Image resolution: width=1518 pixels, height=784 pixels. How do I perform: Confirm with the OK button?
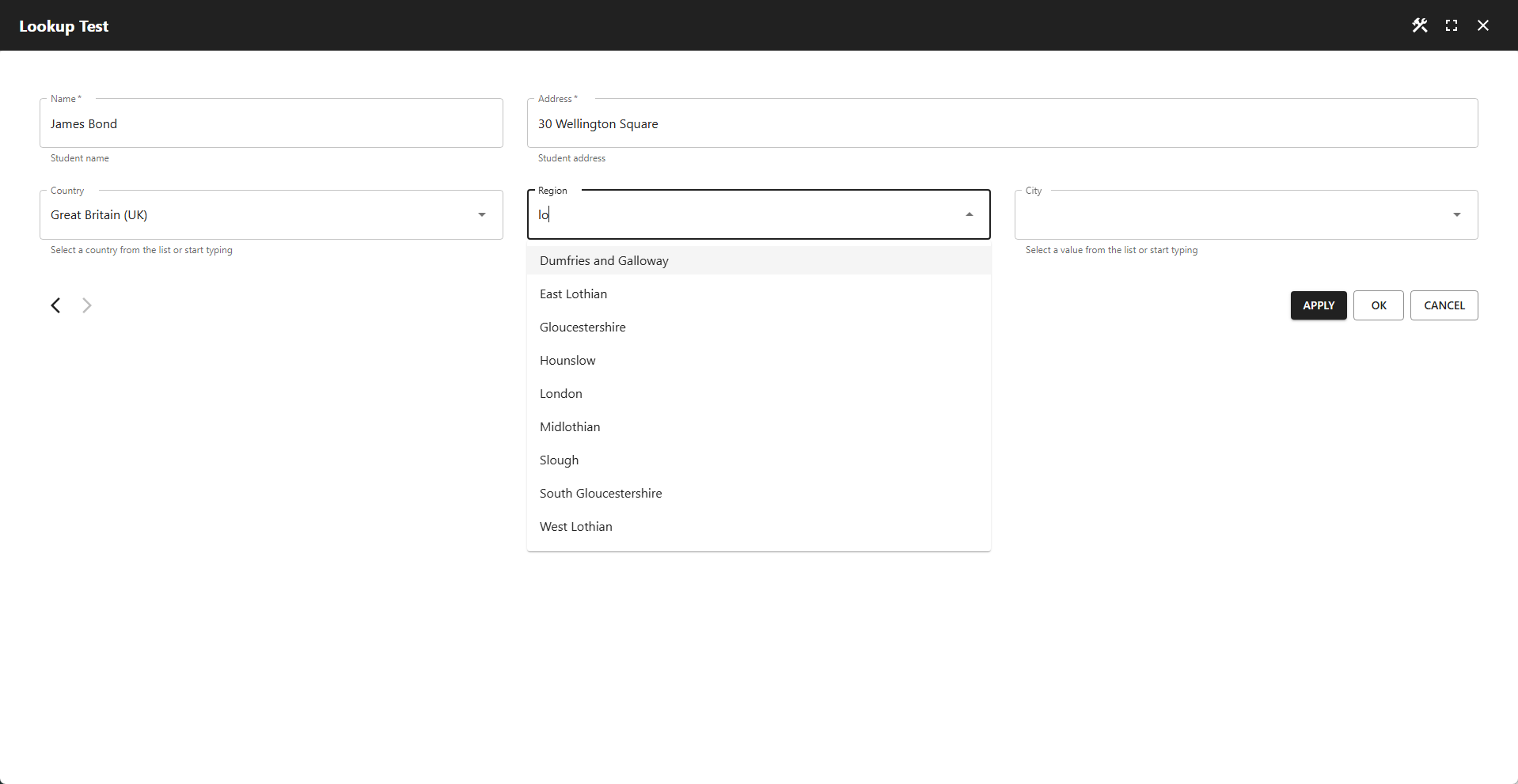[1378, 305]
